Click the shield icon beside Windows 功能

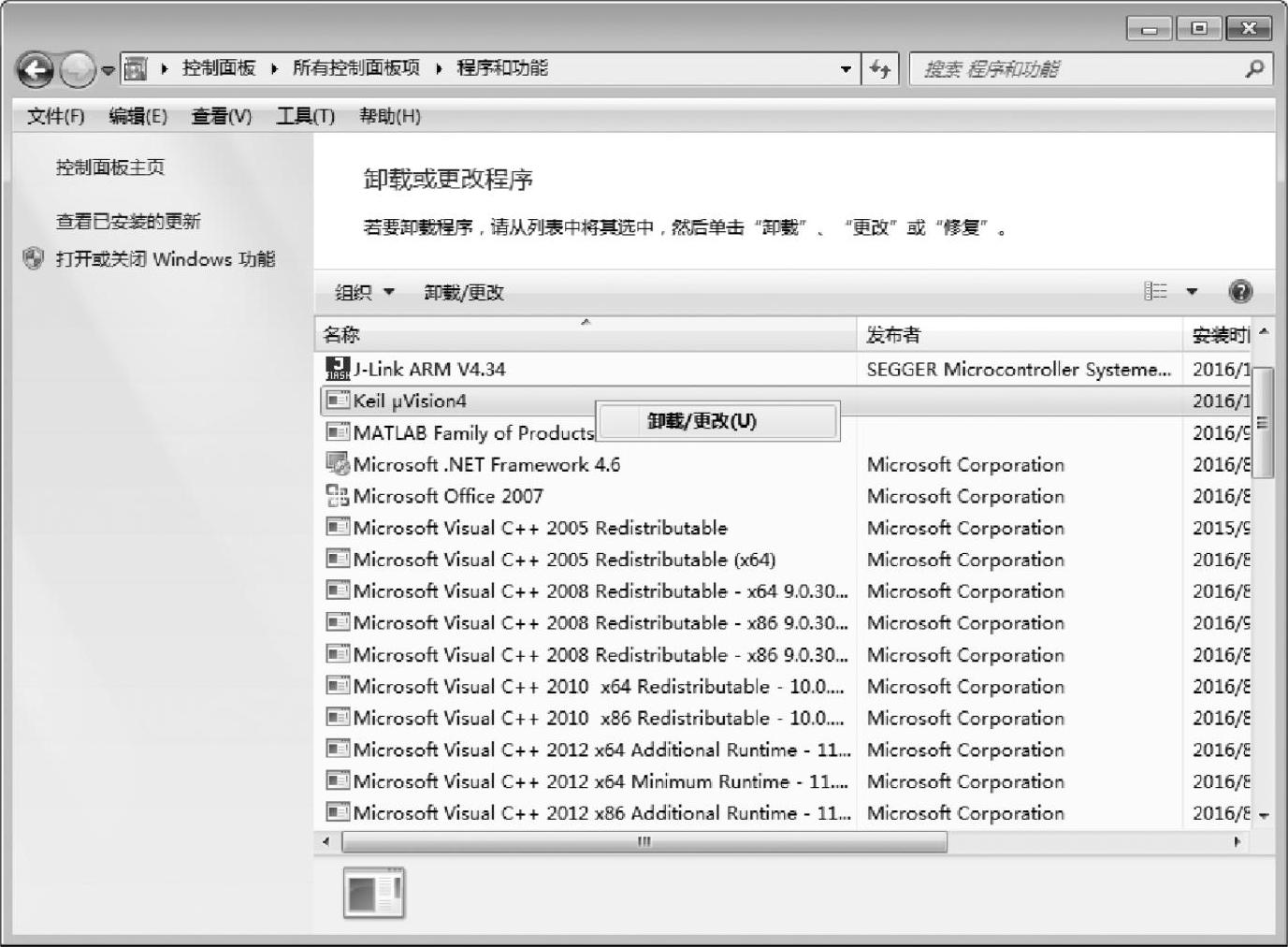point(34,258)
